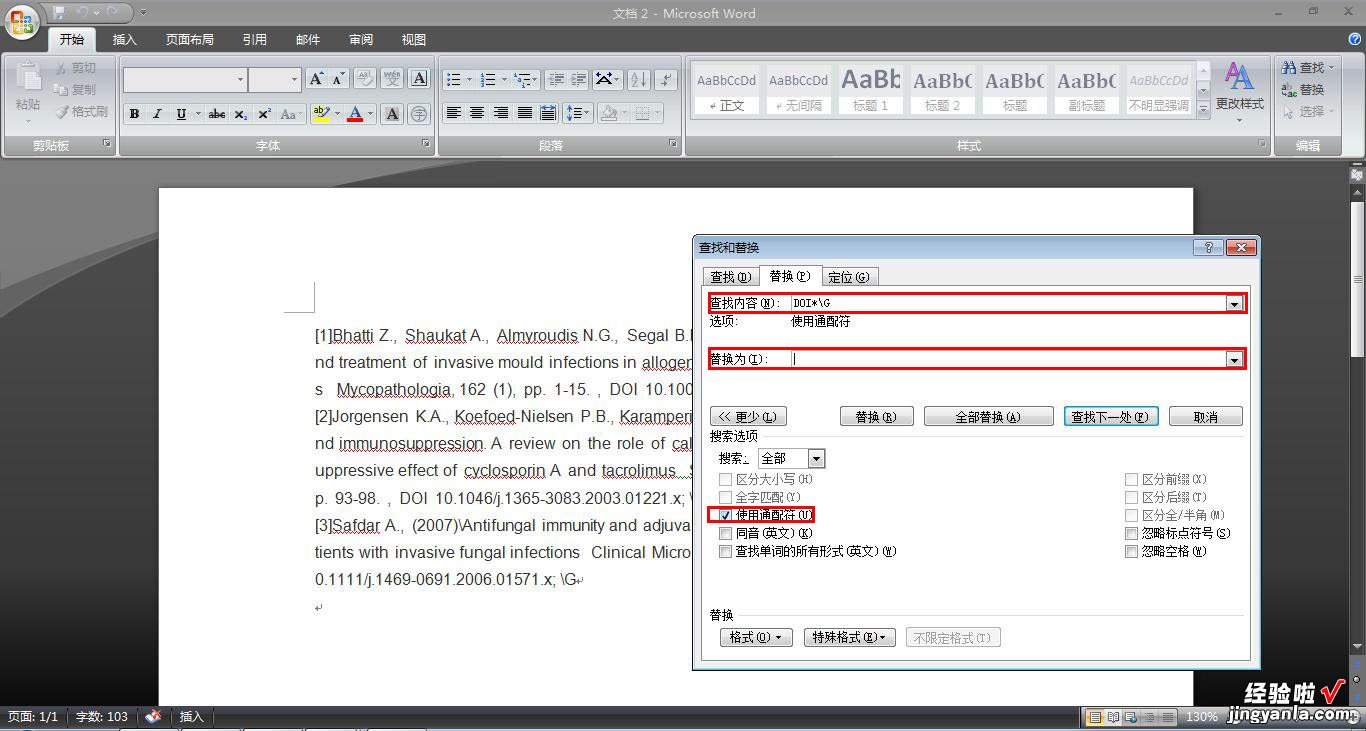
Task: Check the 区分后缀 checkbox
Action: tap(1132, 497)
